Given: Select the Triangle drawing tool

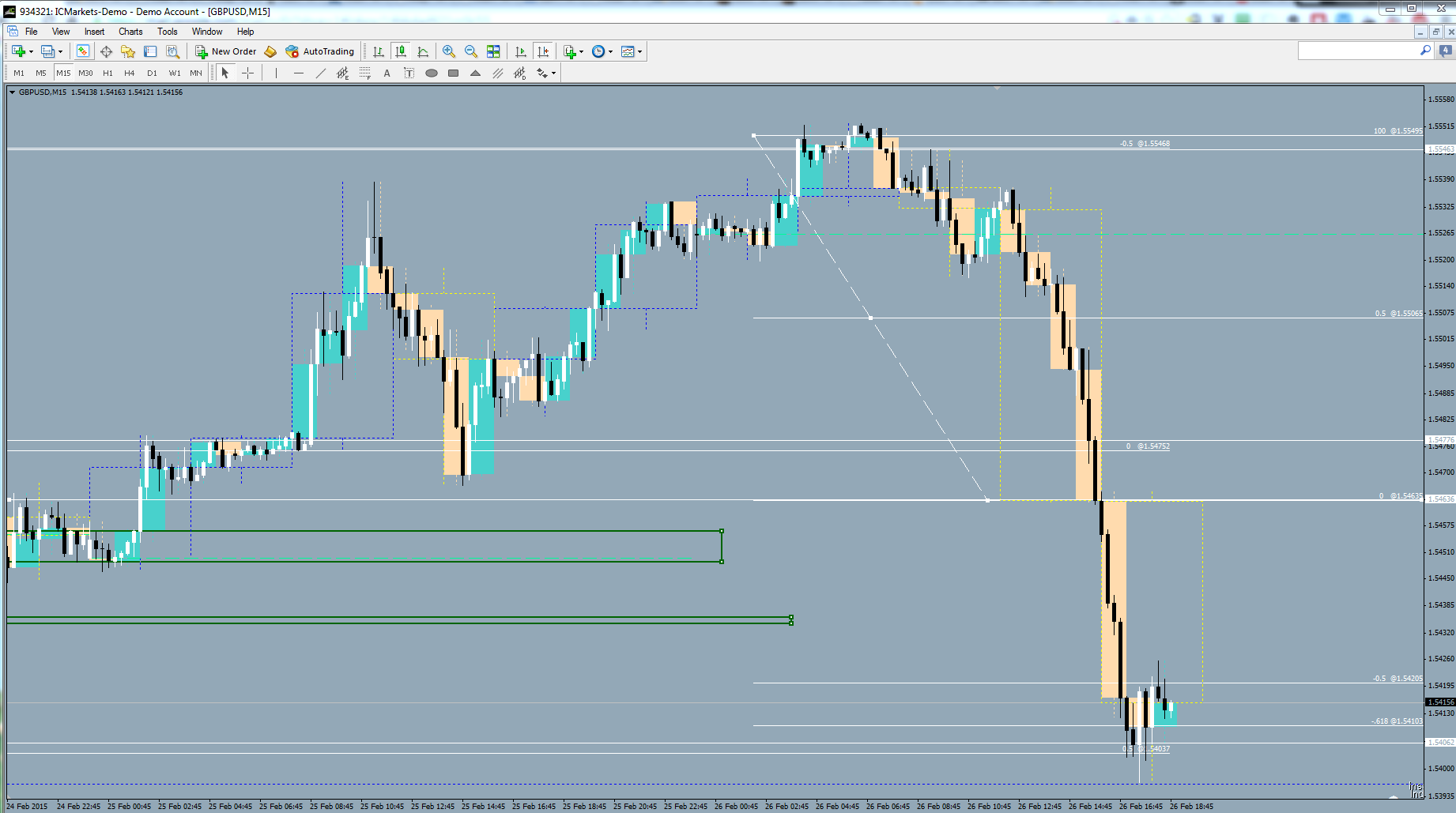Looking at the screenshot, I should pos(475,73).
